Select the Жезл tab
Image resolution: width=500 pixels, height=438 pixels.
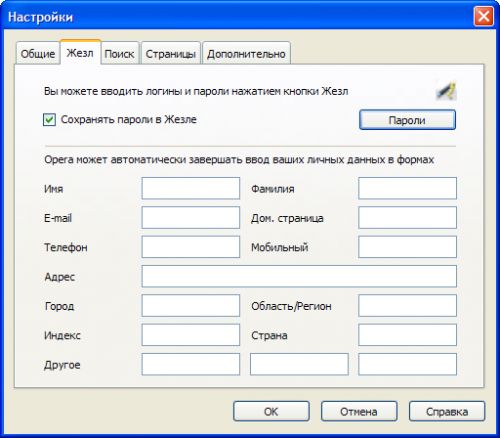pos(80,52)
